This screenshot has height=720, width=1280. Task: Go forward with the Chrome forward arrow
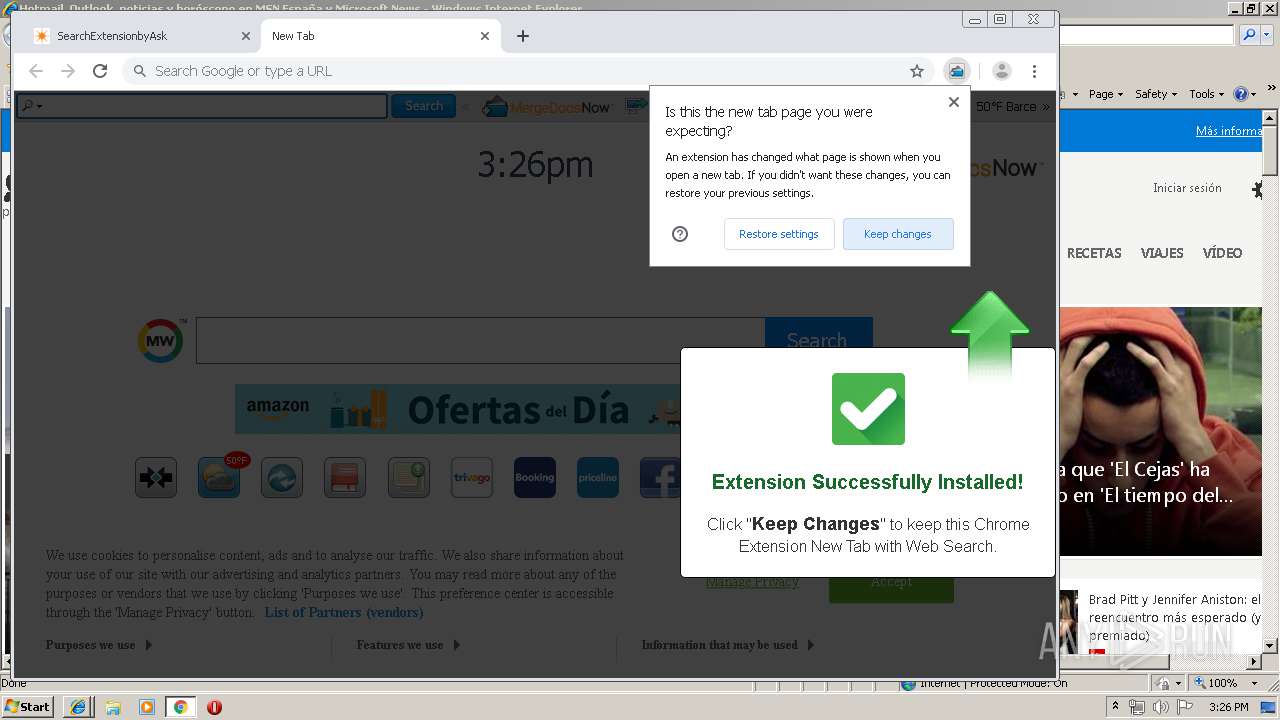point(68,71)
